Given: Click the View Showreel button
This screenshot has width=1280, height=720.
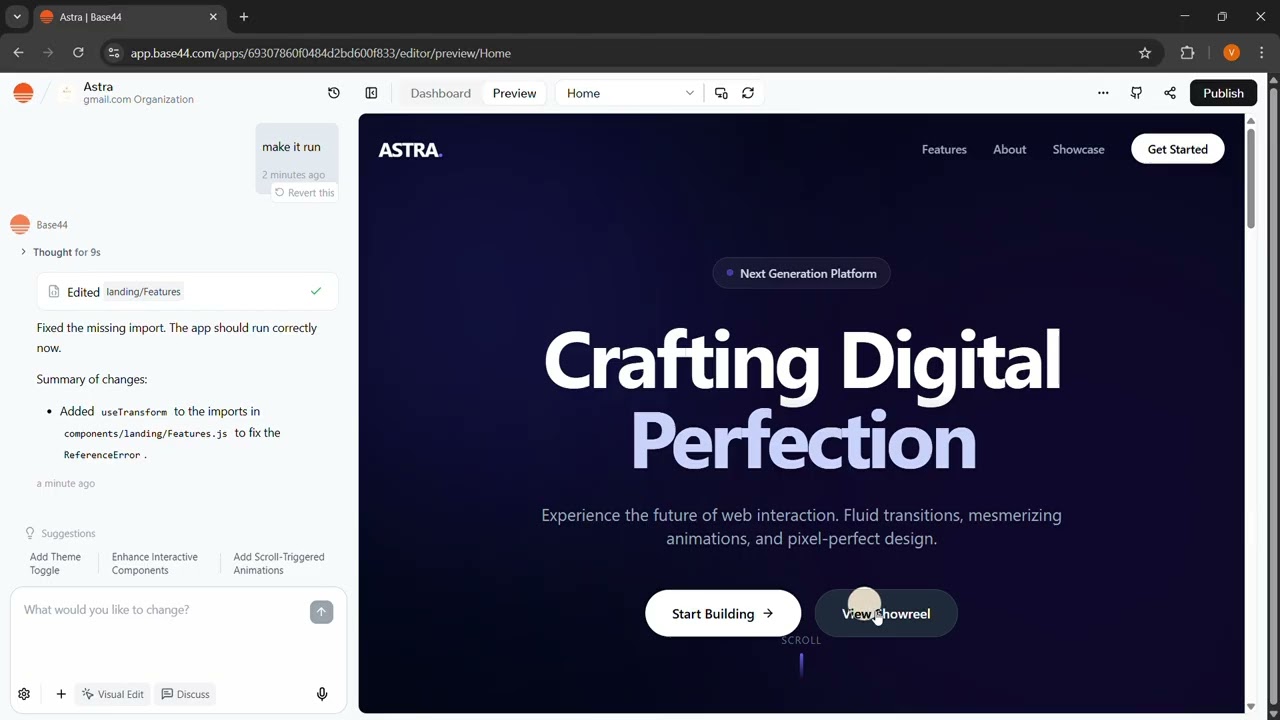Looking at the screenshot, I should tap(886, 613).
